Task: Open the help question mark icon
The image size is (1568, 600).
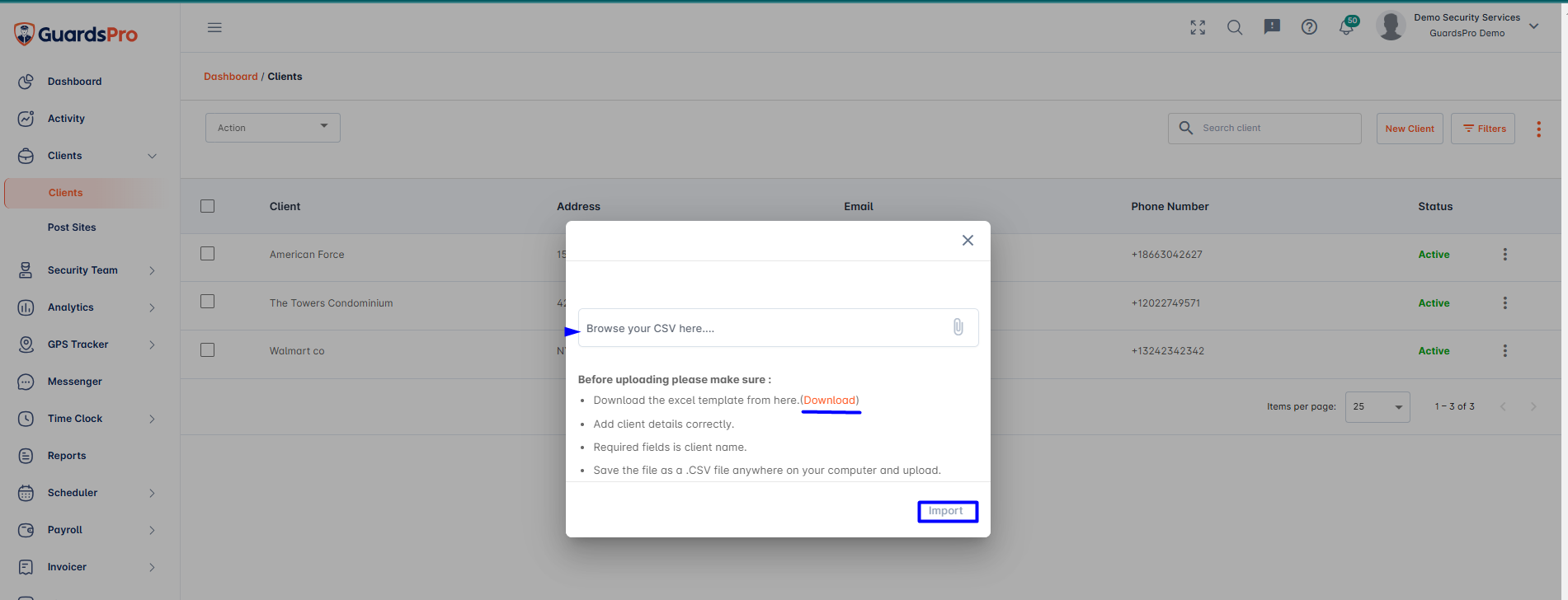Action: coord(1309,27)
